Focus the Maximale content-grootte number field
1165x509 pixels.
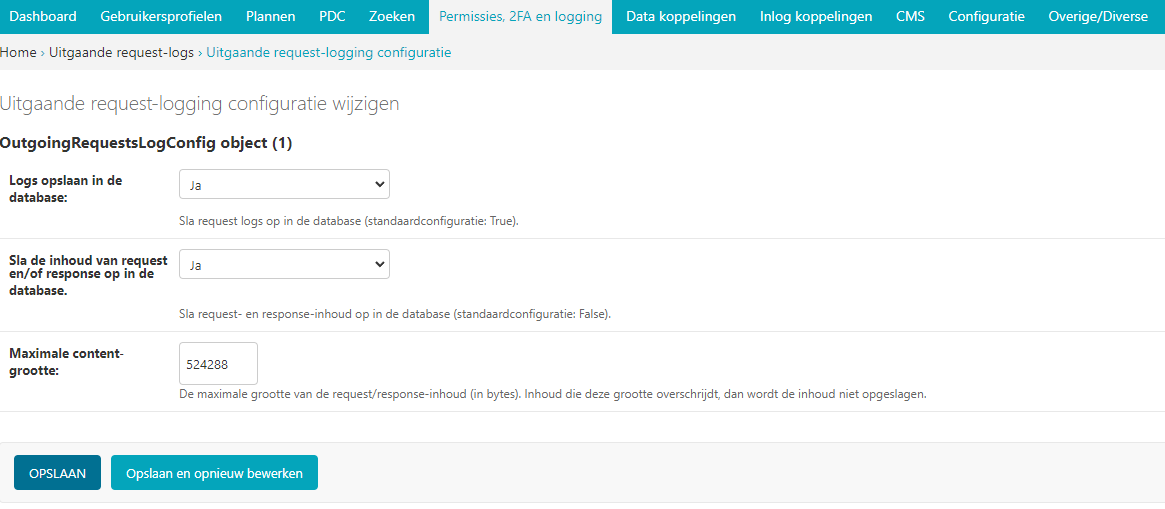click(218, 364)
